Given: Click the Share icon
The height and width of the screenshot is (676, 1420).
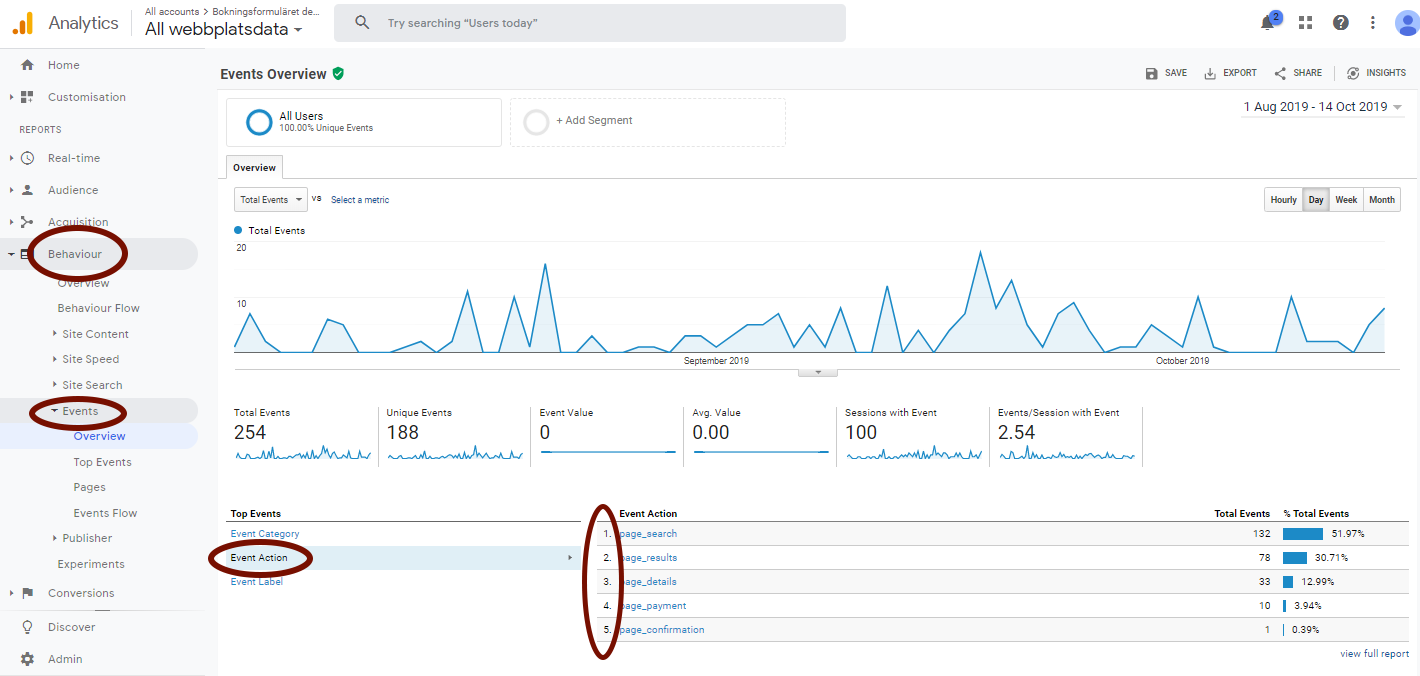Looking at the screenshot, I should (1280, 73).
